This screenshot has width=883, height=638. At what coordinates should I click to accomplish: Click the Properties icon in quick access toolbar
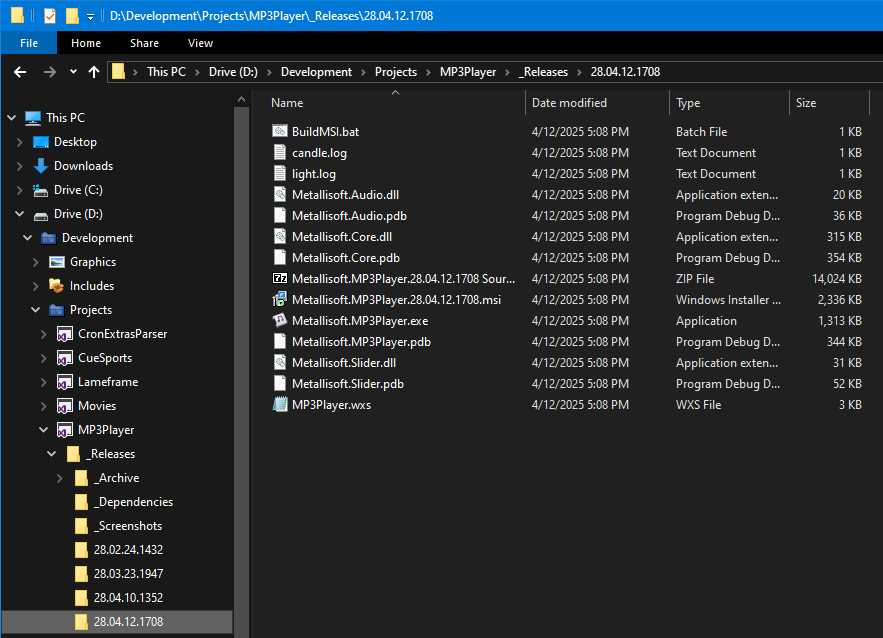(x=50, y=16)
